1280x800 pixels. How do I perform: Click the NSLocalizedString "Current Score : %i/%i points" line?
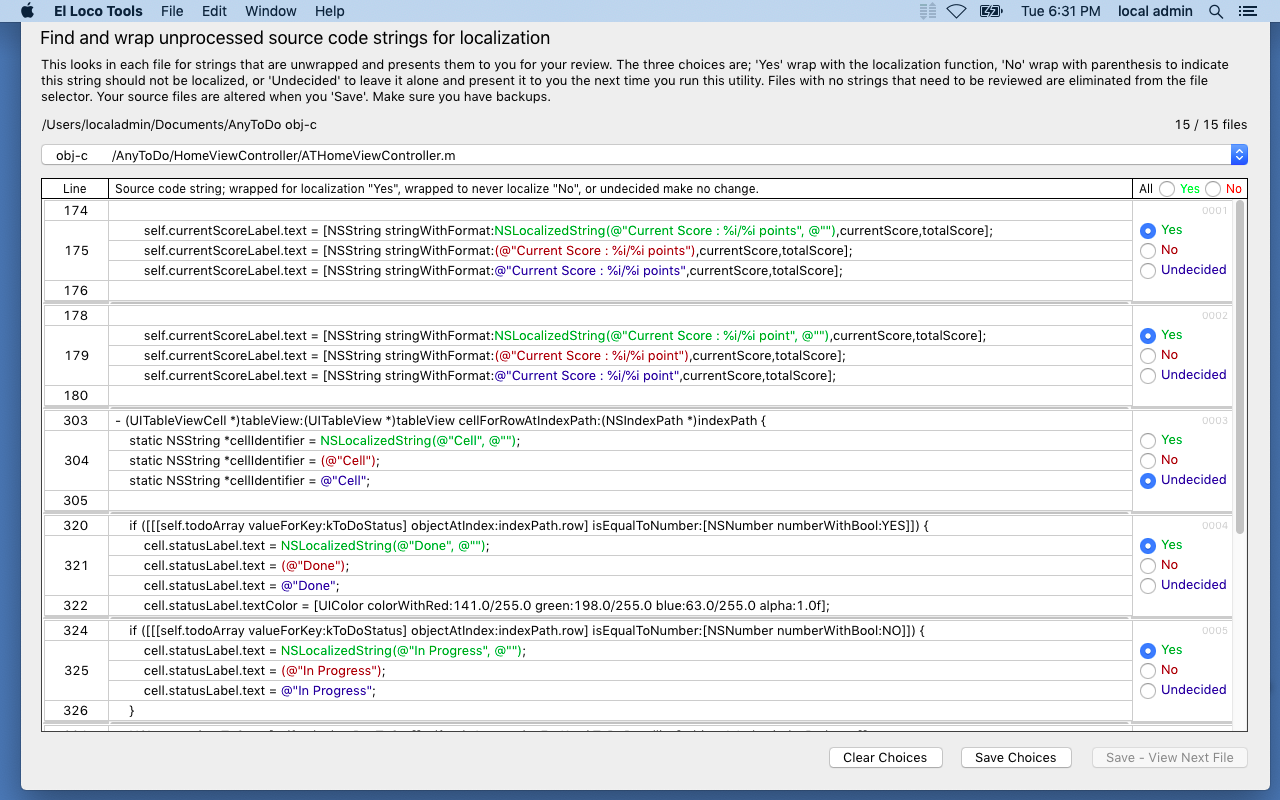point(620,230)
